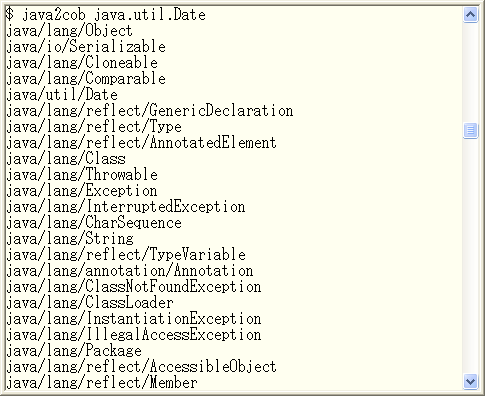
Task: Click the java/lang/reflect/TypeVariable line
Action: pyautogui.click(x=126, y=255)
